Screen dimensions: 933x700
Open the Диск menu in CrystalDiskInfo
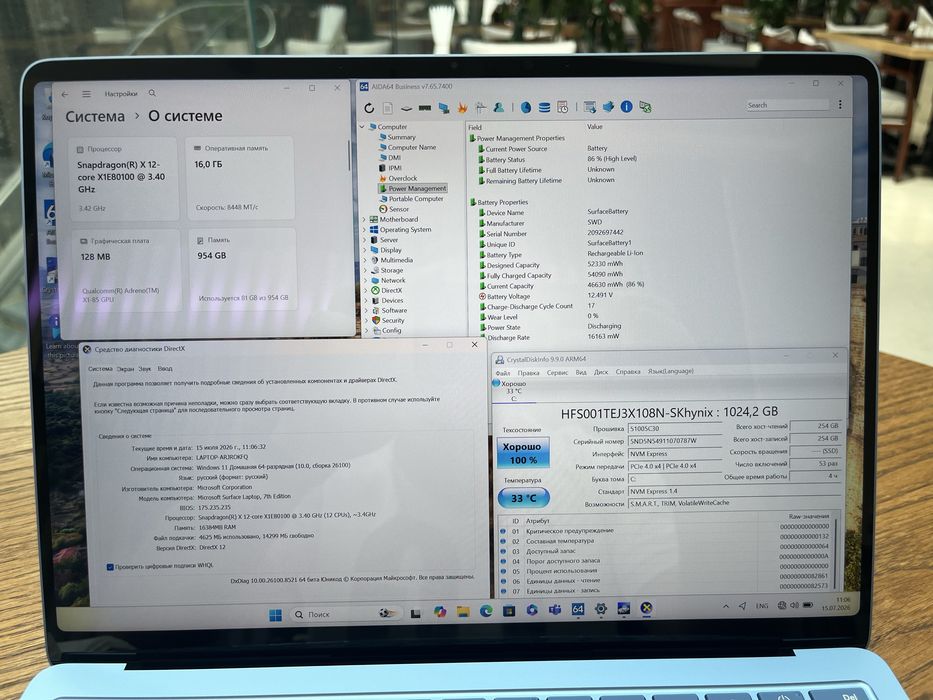point(601,372)
